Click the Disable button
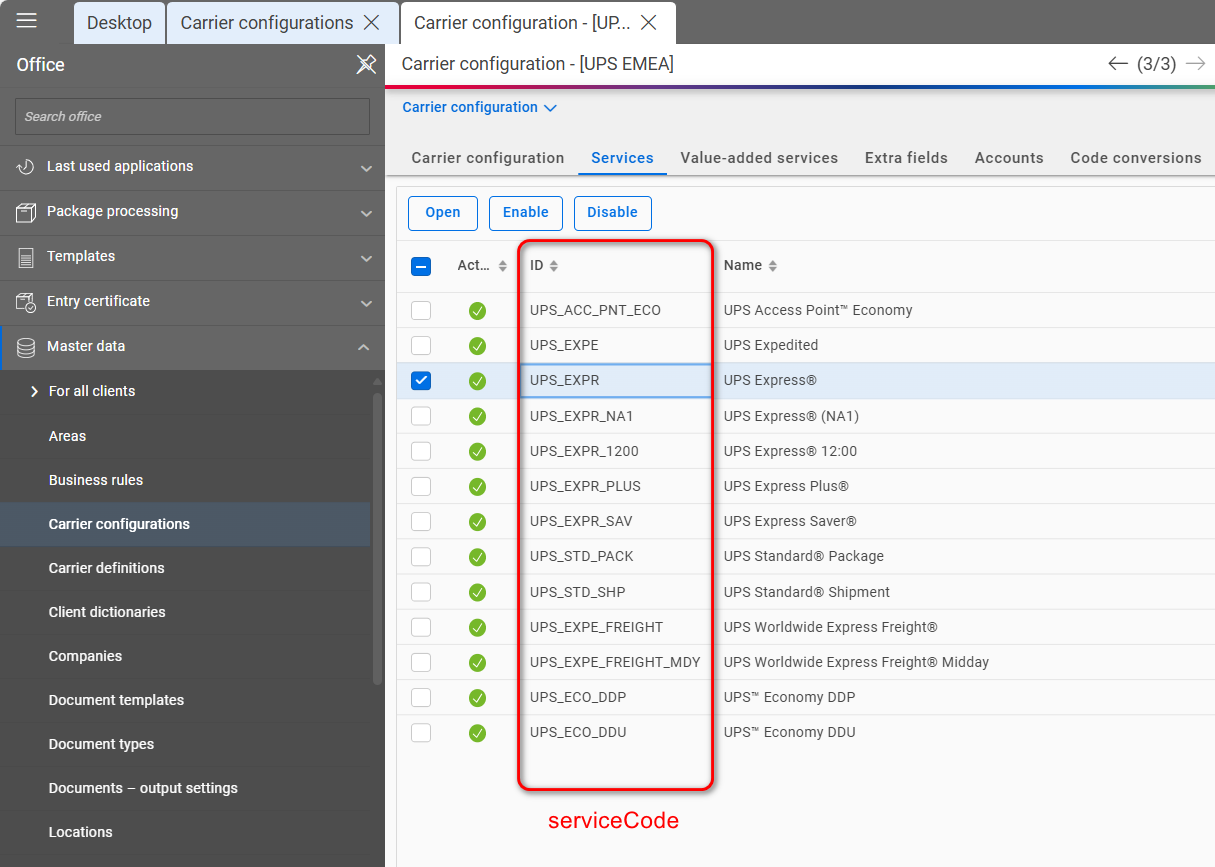Viewport: 1215px width, 867px height. pyautogui.click(x=613, y=213)
